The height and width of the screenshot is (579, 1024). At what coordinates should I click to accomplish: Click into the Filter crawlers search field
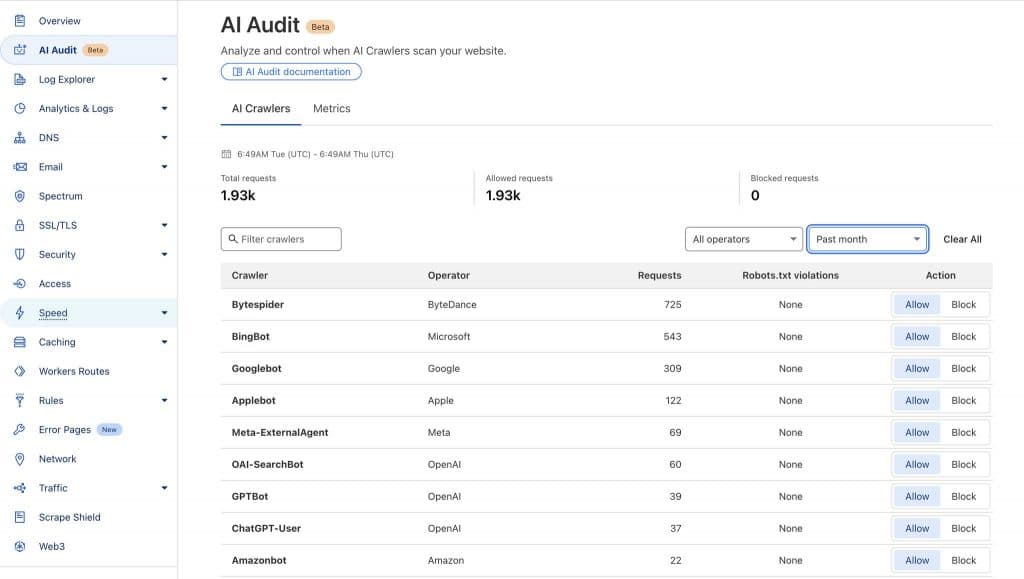[281, 239]
